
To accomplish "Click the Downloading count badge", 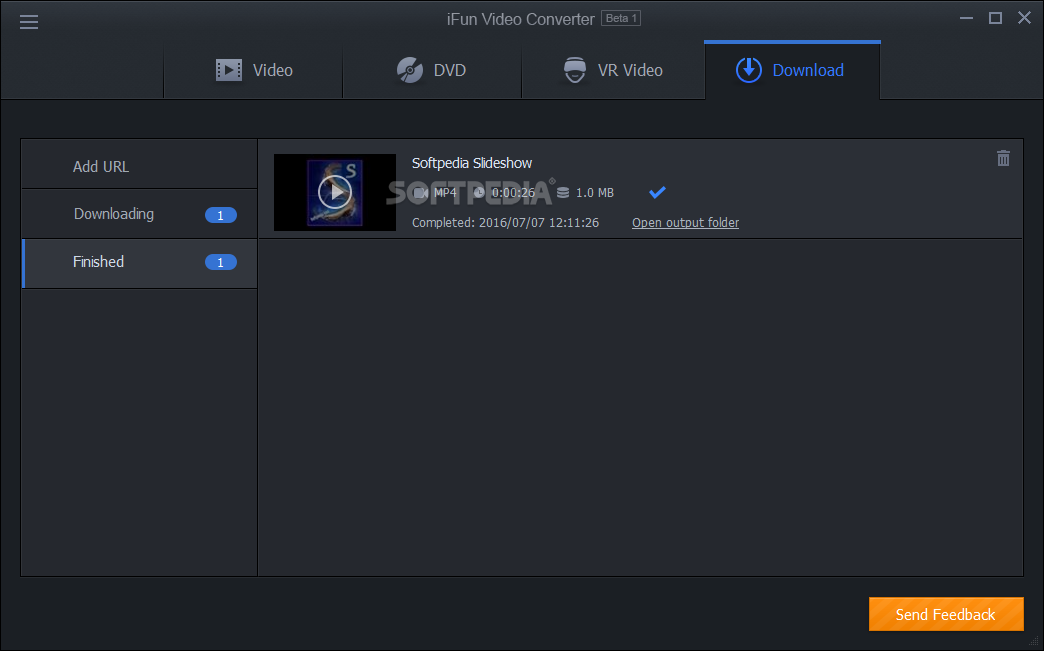I will tap(221, 215).
